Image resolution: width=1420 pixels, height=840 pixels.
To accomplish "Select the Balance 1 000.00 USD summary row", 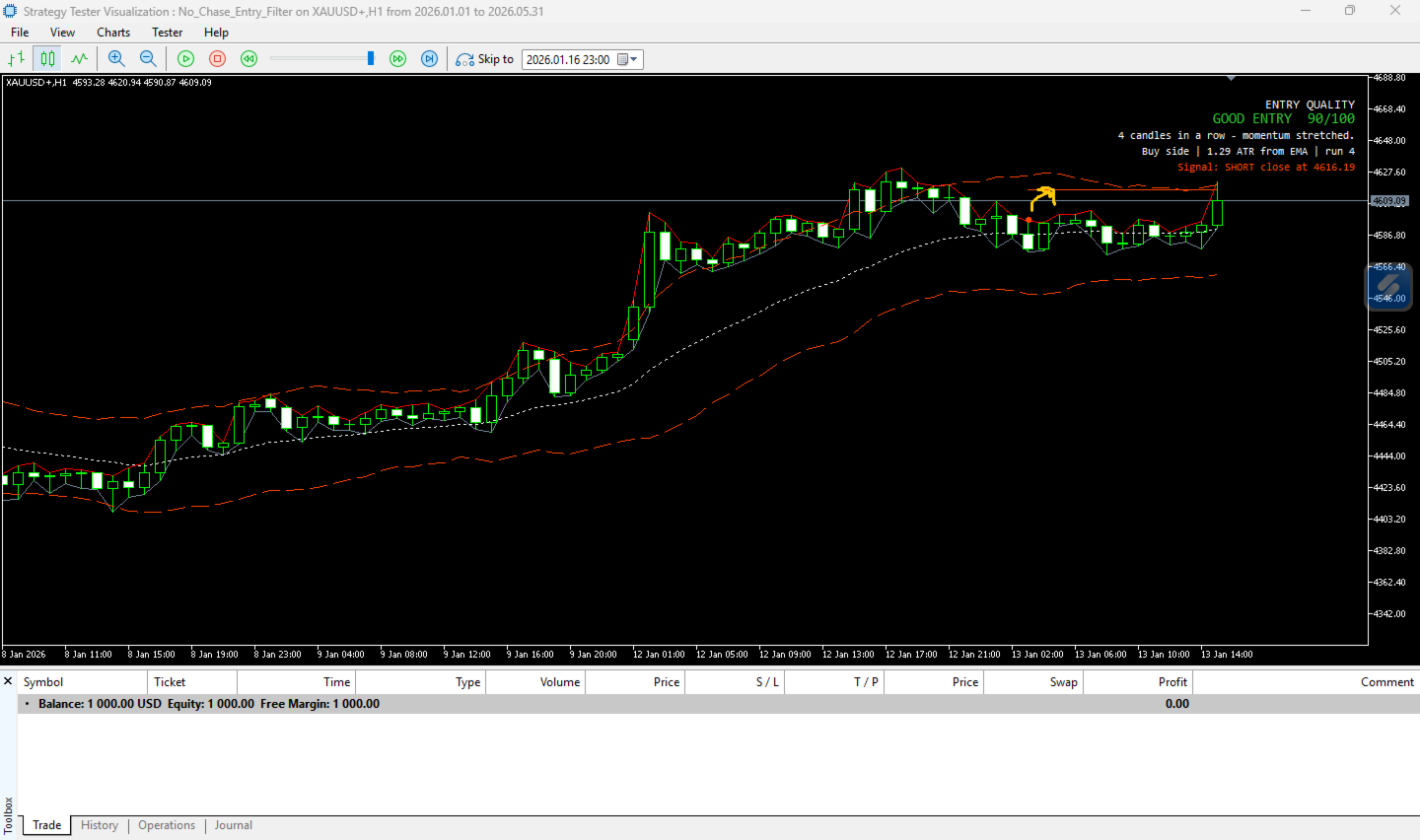I will tap(718, 704).
